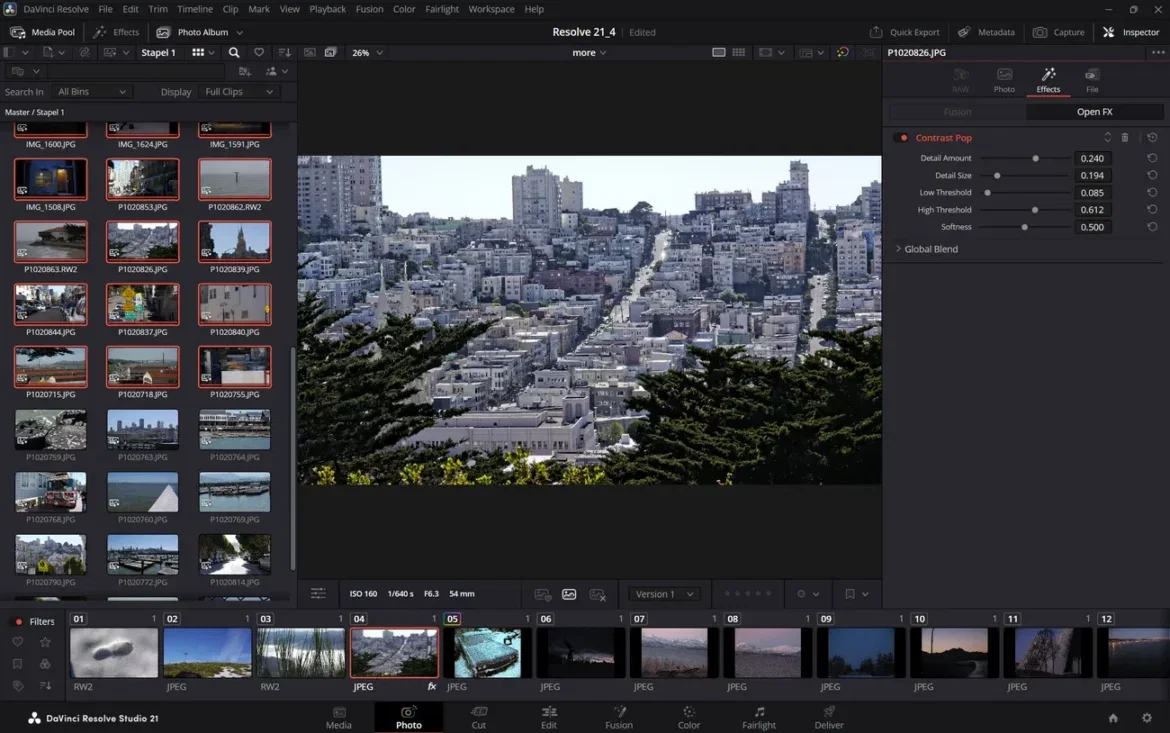Click the High Threshold slider handle

tap(1034, 210)
